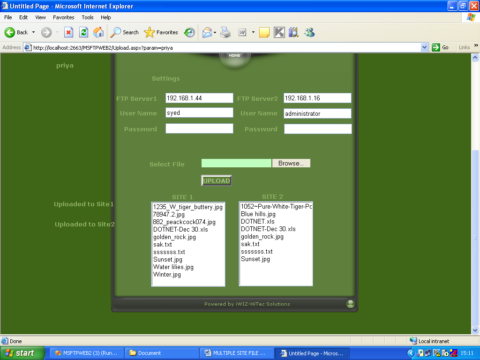Click the yellow Discuss note icon
480x360 pixels.
(x=264, y=33)
